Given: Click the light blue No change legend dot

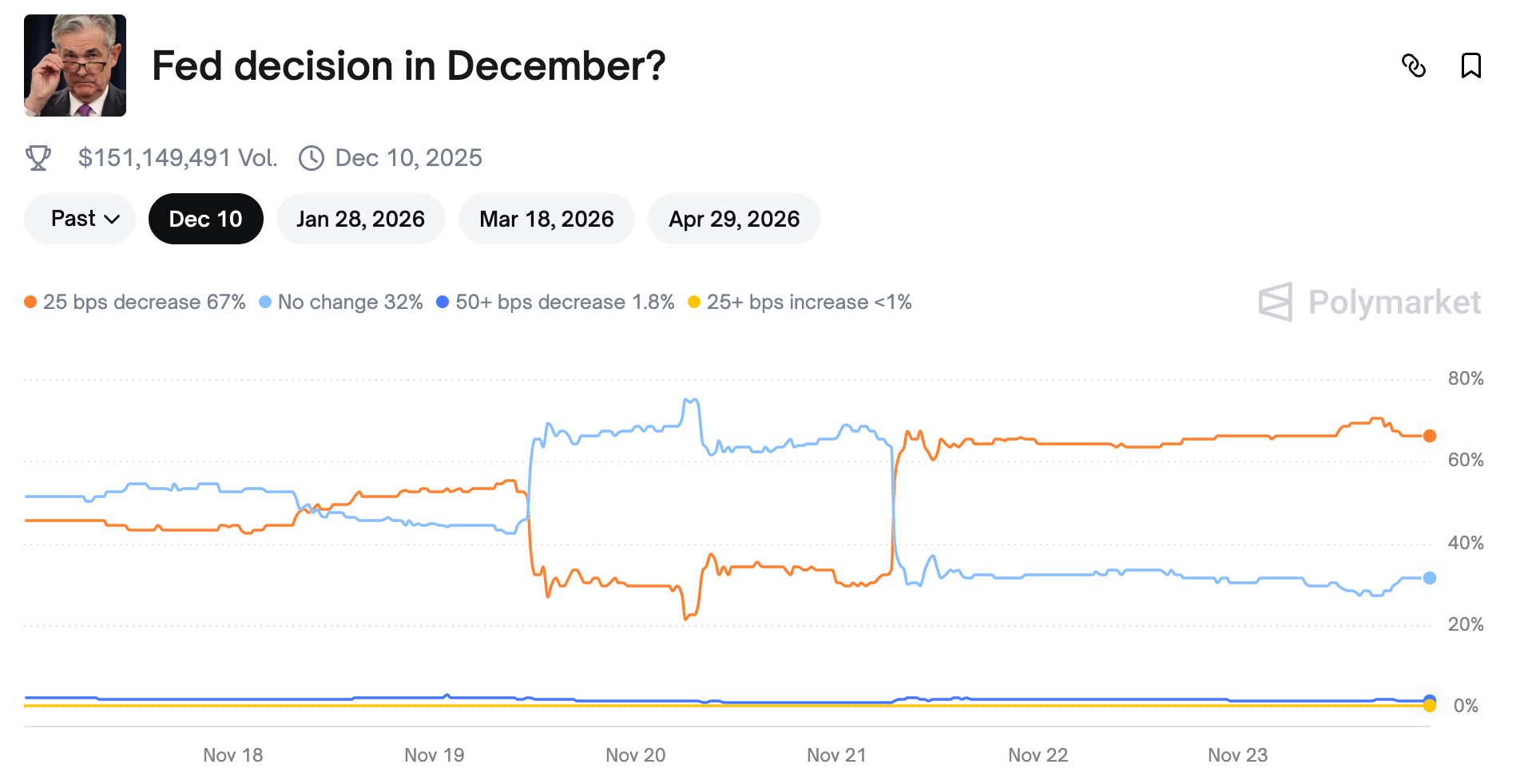Looking at the screenshot, I should point(265,302).
